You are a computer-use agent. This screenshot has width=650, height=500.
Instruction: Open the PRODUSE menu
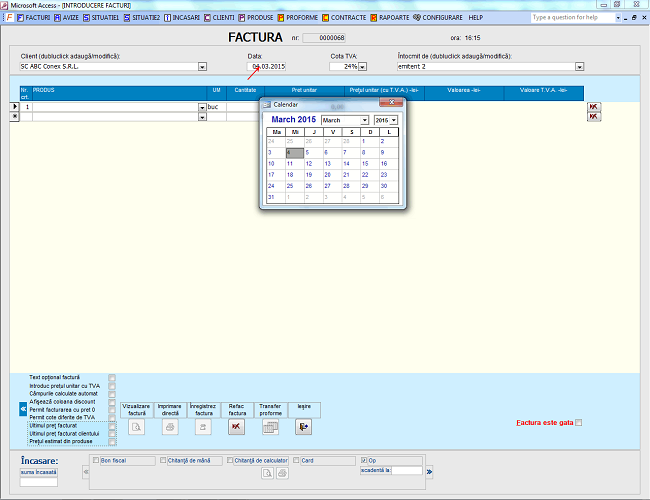pyautogui.click(x=256, y=17)
